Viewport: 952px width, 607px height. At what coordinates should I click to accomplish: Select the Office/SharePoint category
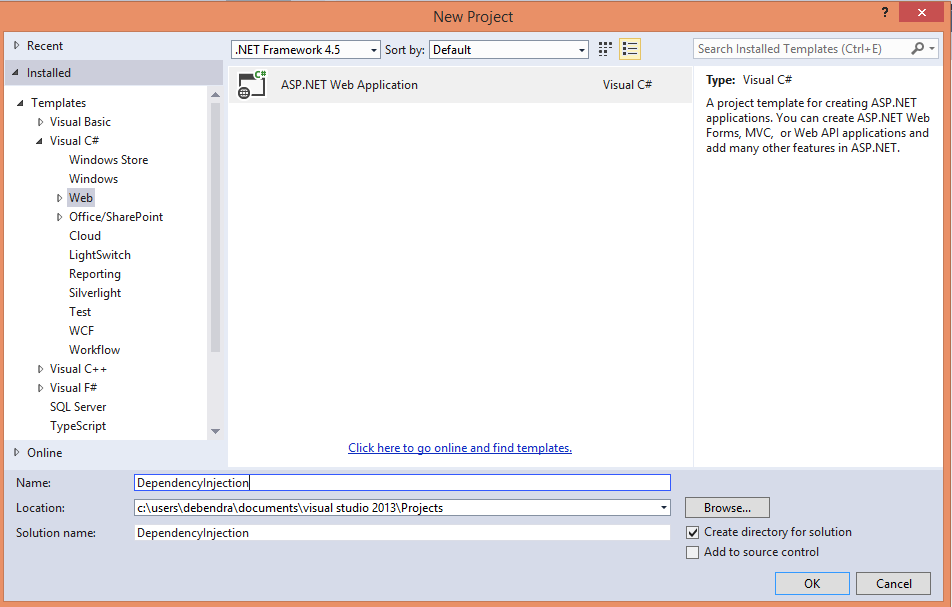(x=115, y=217)
